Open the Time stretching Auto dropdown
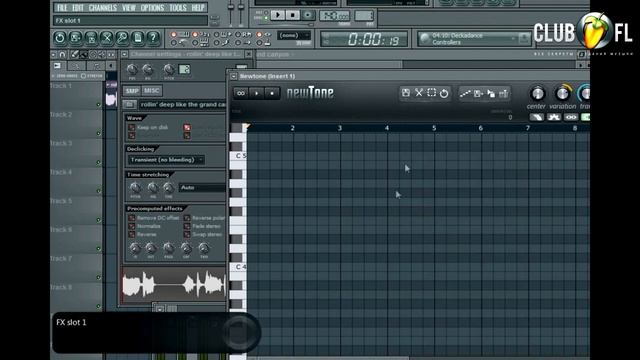640x360 pixels. coord(202,187)
